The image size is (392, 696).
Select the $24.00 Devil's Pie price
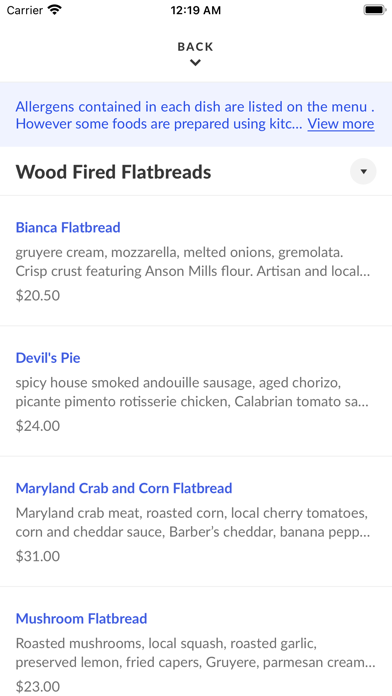pyautogui.click(x=38, y=426)
